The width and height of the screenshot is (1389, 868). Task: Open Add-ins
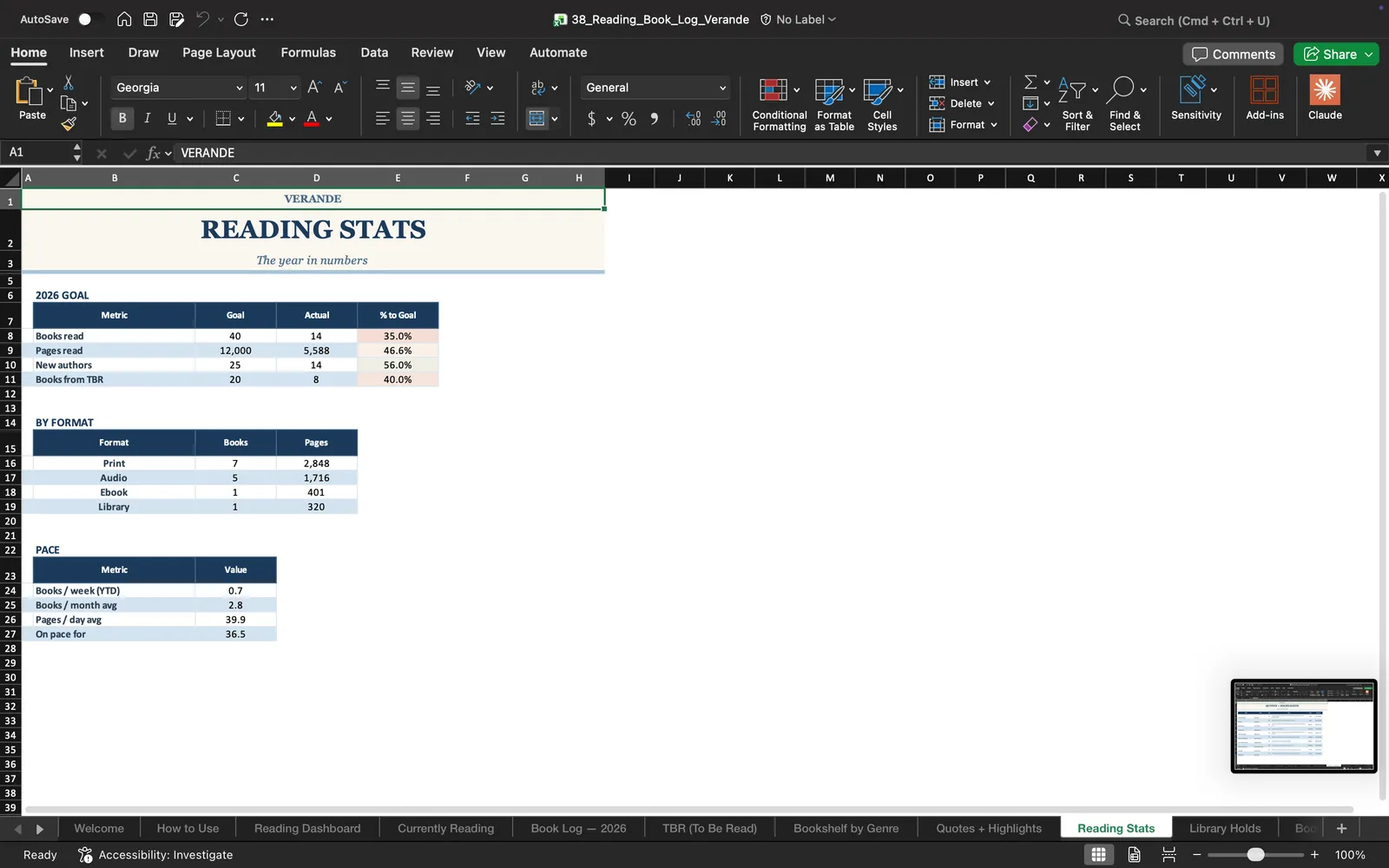[1264, 97]
